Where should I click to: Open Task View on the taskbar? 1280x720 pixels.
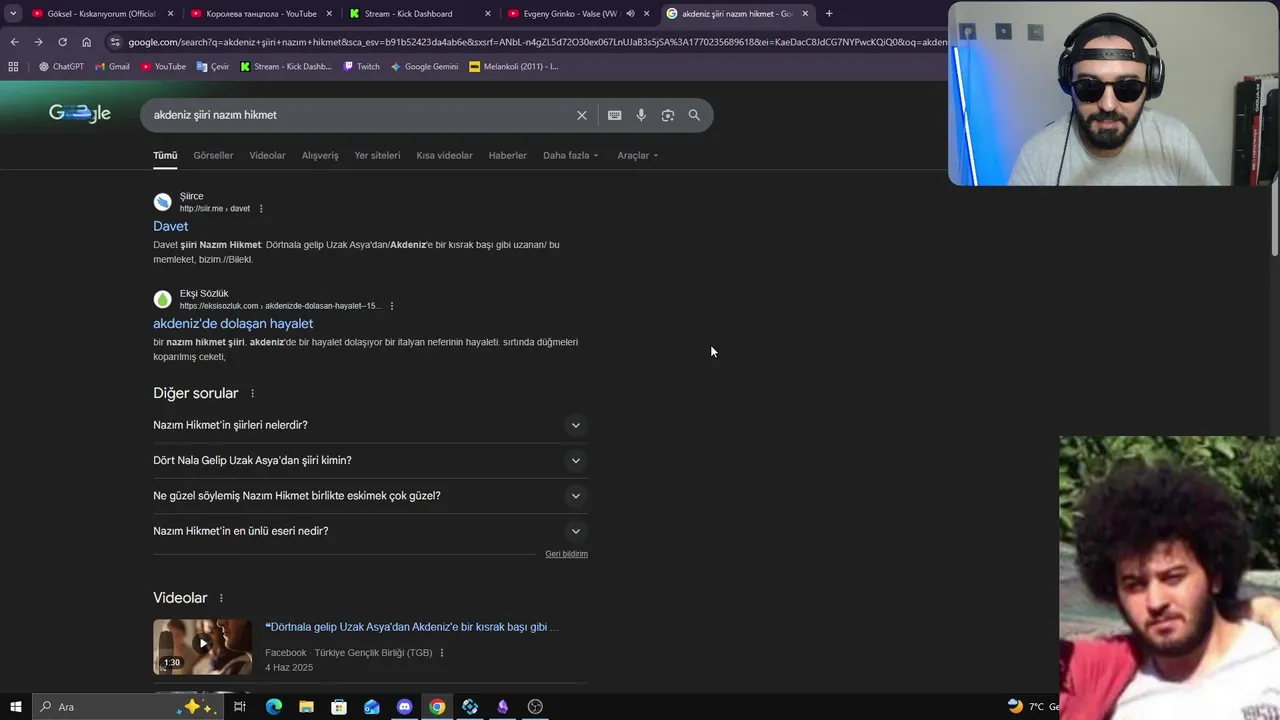[240, 707]
